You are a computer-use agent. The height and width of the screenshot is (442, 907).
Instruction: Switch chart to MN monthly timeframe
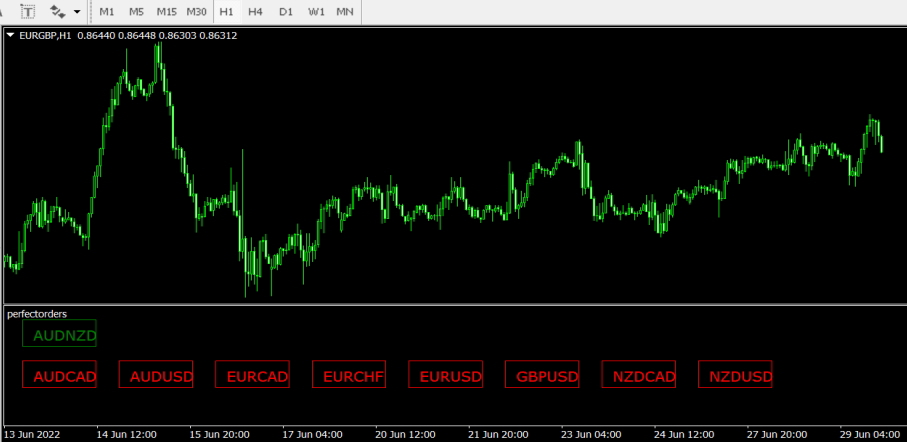coord(345,12)
